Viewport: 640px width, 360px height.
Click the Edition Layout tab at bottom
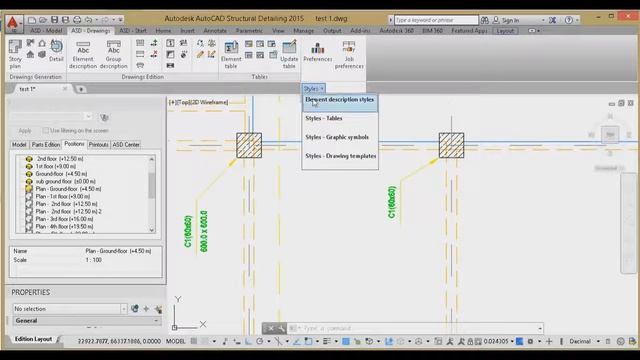[x=33, y=339]
